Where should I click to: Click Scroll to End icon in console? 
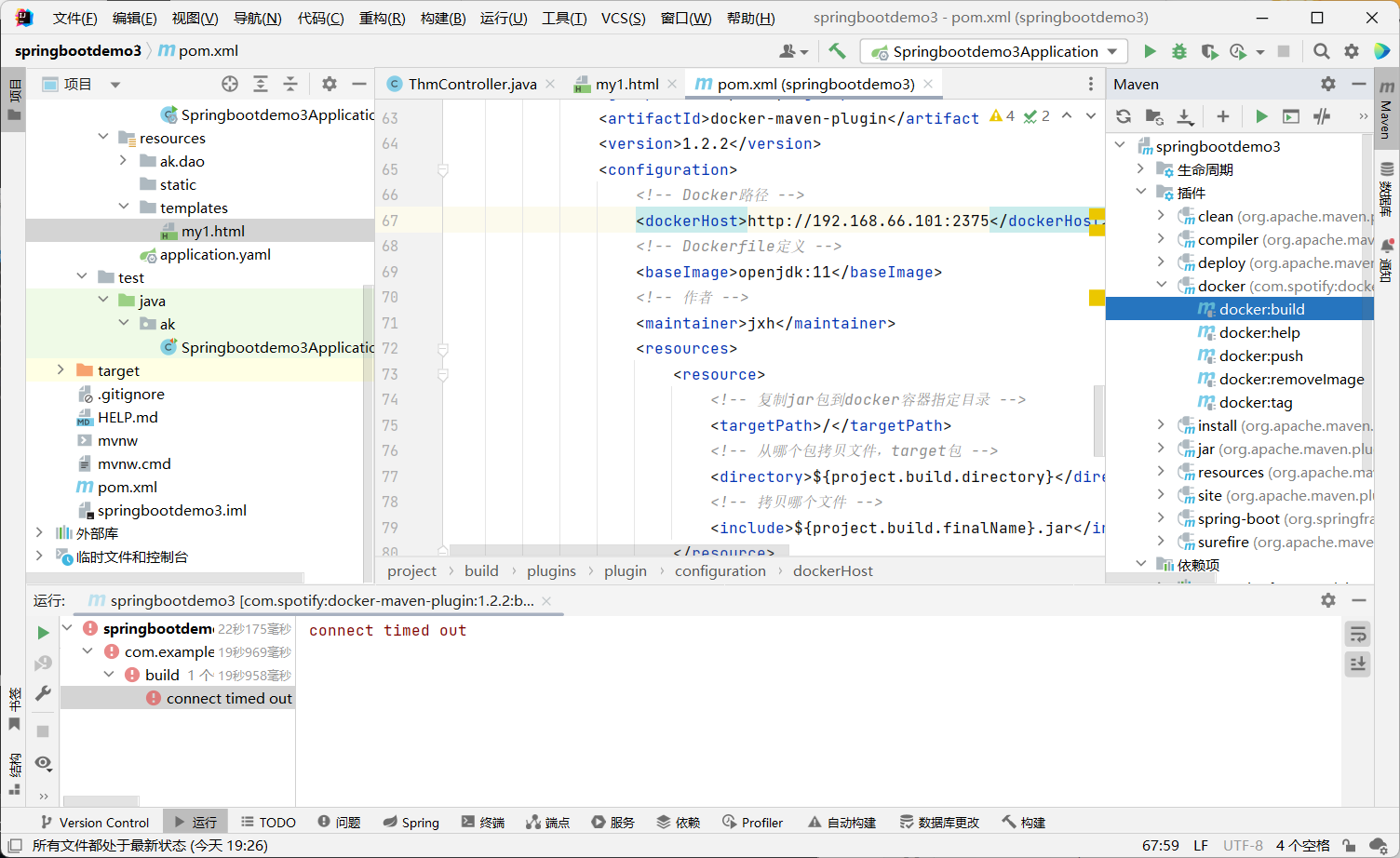[1358, 664]
